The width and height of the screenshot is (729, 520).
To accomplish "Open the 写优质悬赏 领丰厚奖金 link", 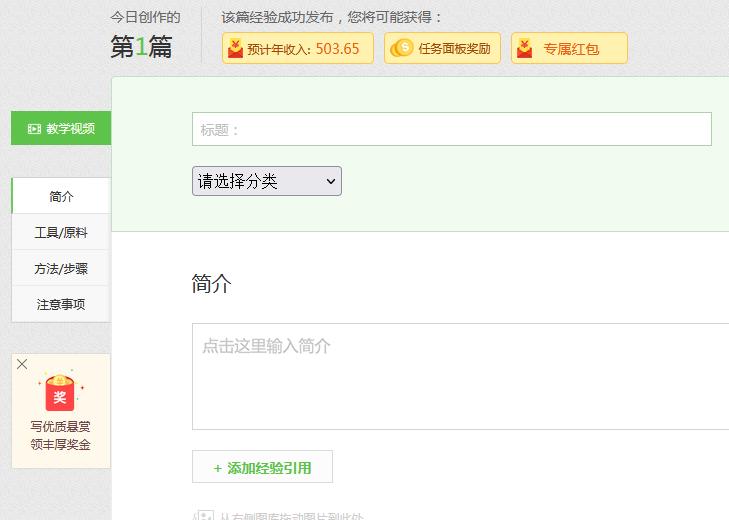I will [x=60, y=435].
